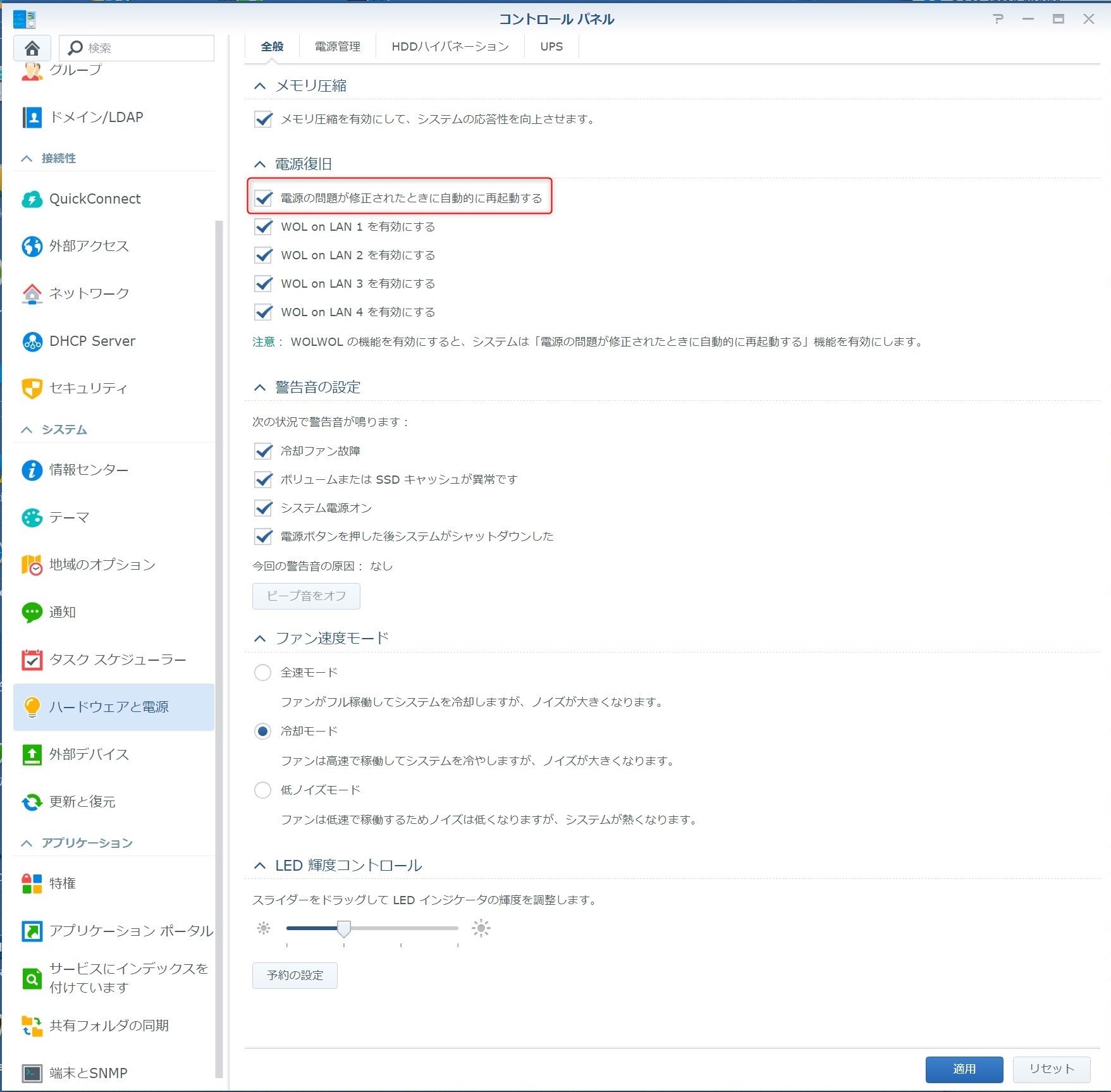Collapse the システム sidebar group
This screenshot has width=1111, height=1092.
pyautogui.click(x=27, y=430)
